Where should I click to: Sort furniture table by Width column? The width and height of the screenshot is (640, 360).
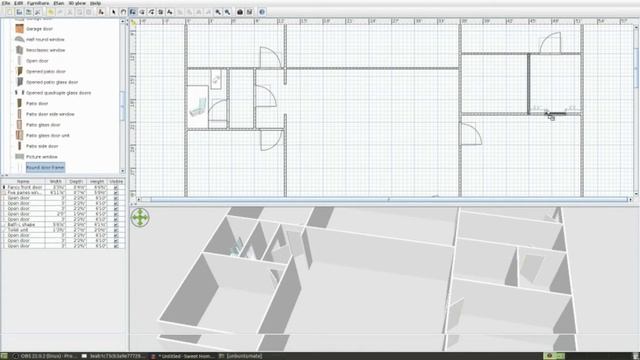coord(56,182)
